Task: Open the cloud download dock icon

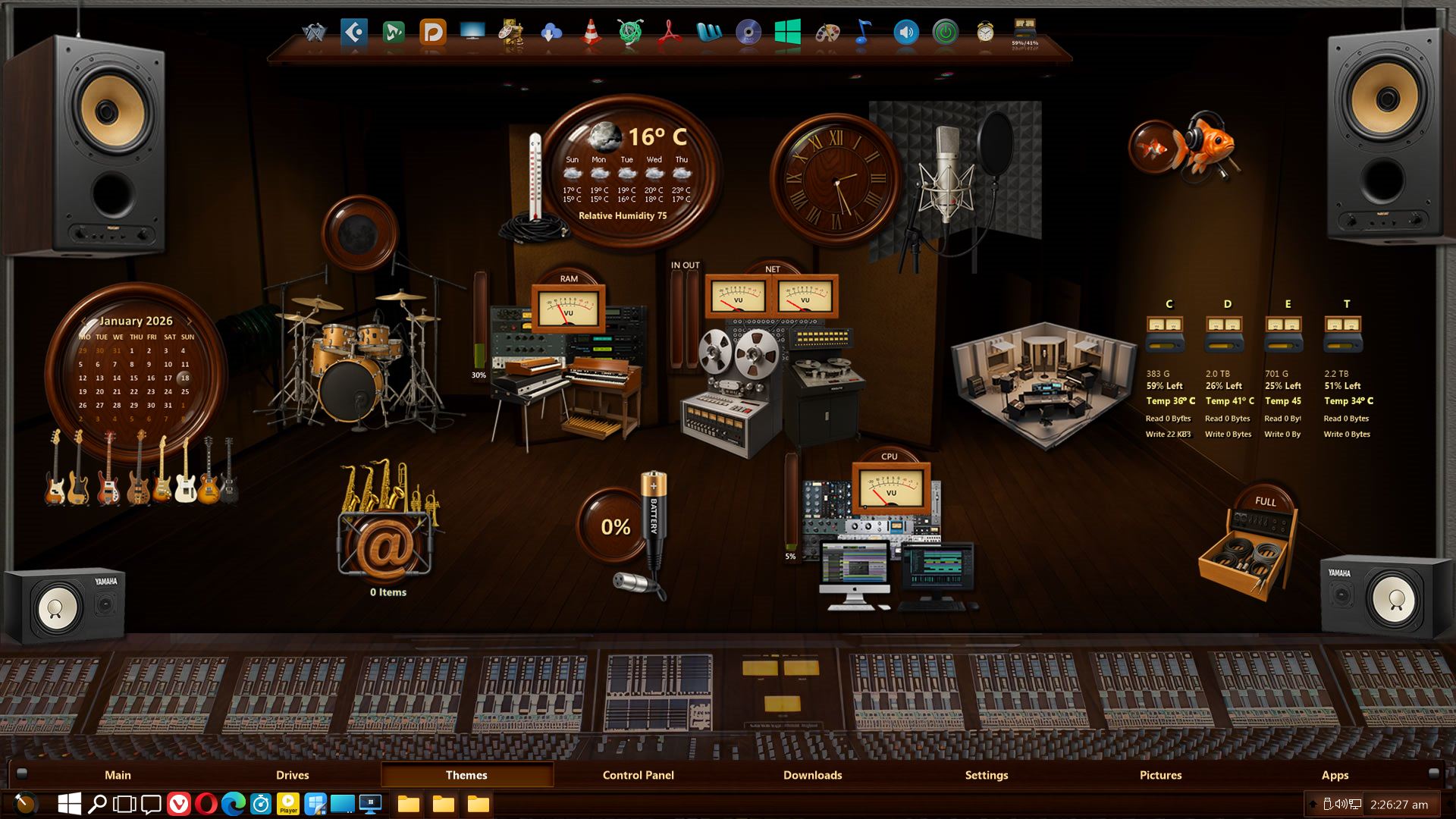Action: (551, 33)
